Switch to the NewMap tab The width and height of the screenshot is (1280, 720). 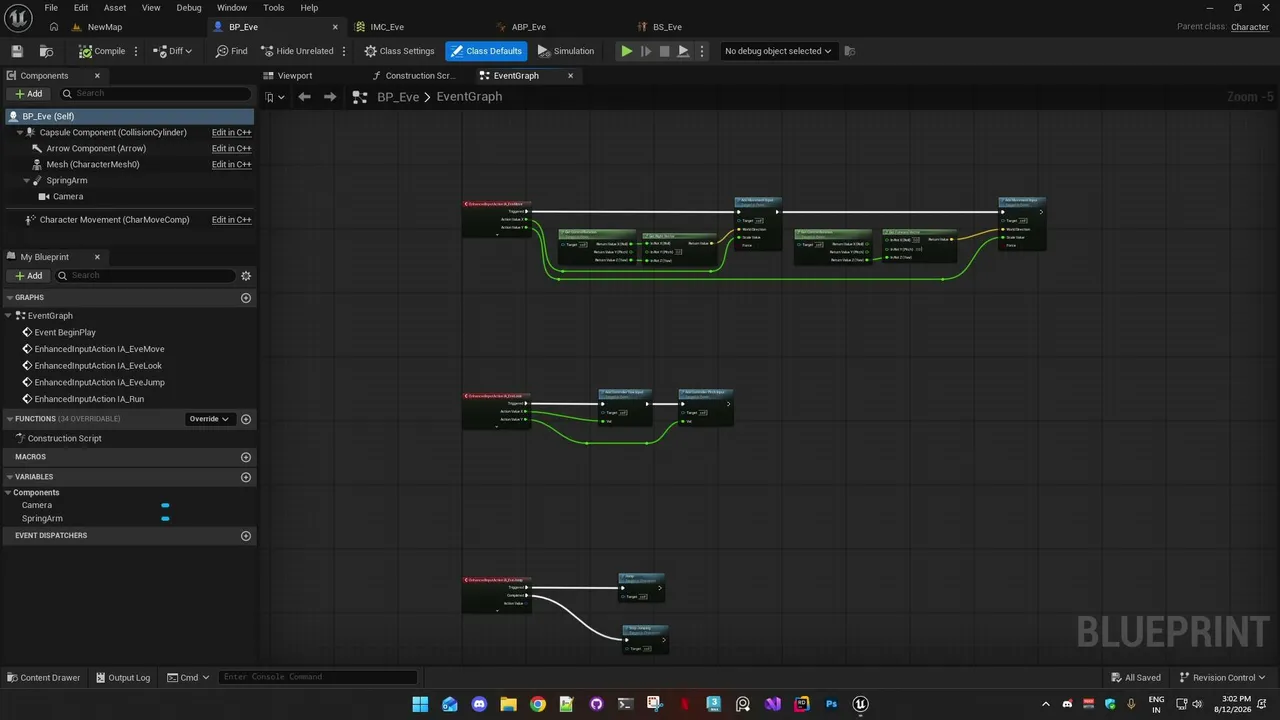coord(105,27)
